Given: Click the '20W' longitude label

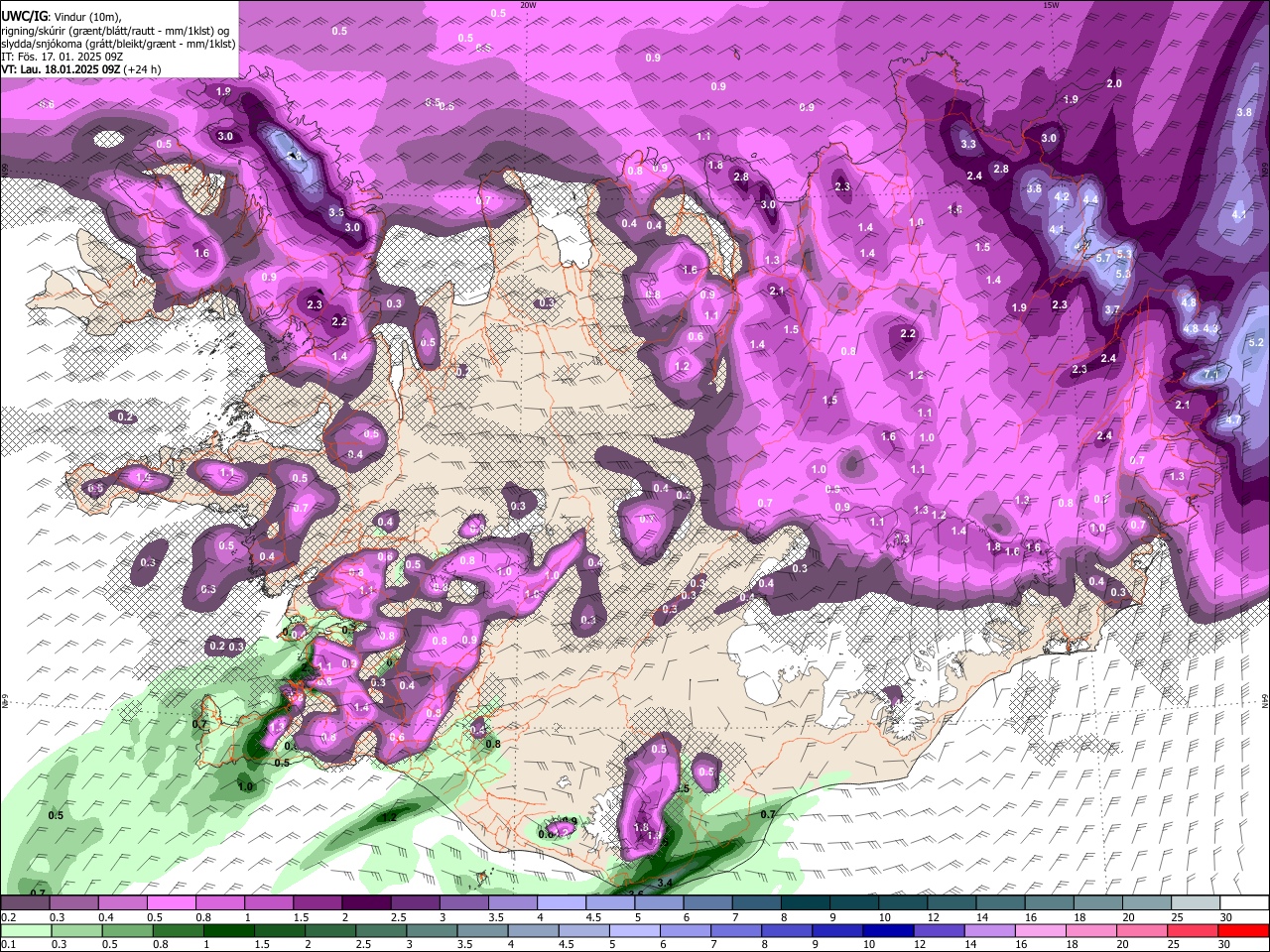Looking at the screenshot, I should [528, 5].
